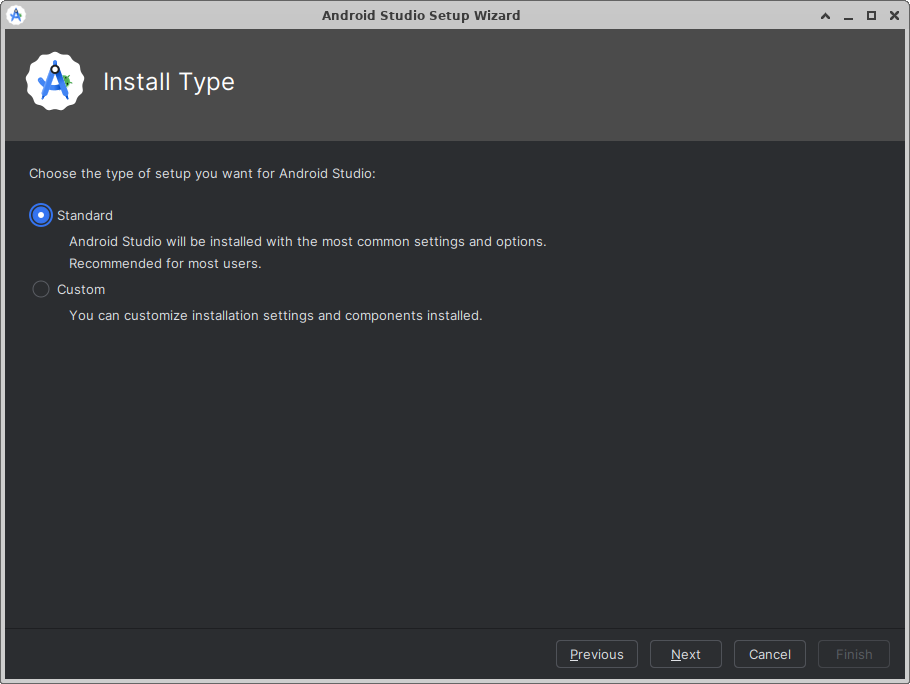The width and height of the screenshot is (910, 684).
Task: Click the Android Studio logo beside Install Type
Action: pyautogui.click(x=55, y=82)
